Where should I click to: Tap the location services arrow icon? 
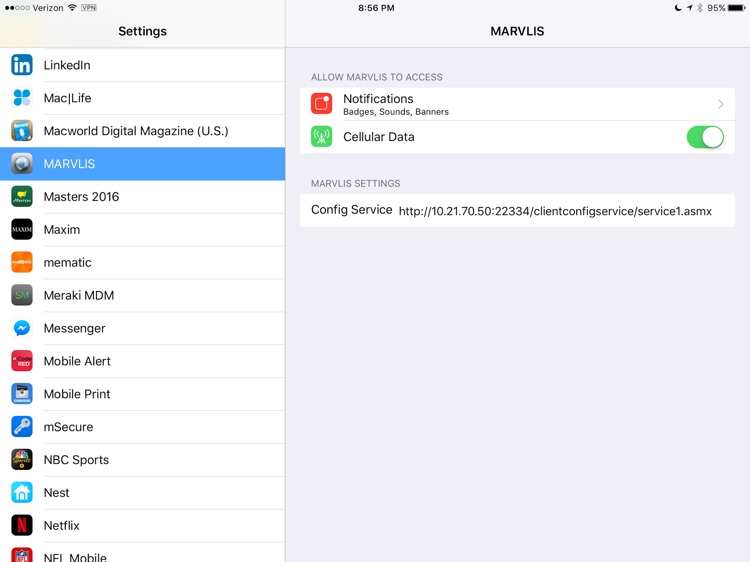689,8
